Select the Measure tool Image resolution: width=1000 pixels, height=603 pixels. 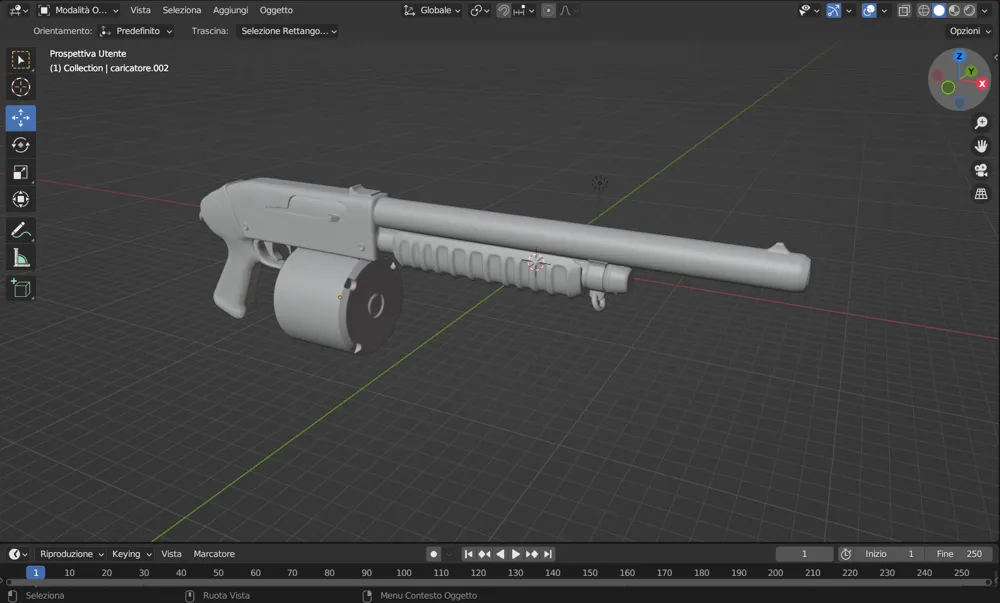[20, 258]
